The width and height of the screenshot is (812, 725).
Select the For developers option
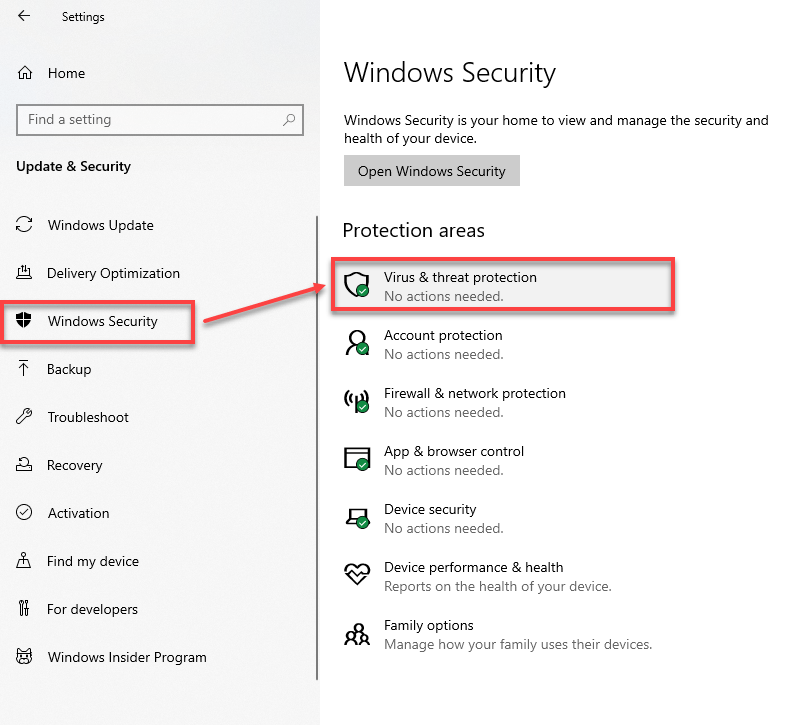[x=90, y=609]
